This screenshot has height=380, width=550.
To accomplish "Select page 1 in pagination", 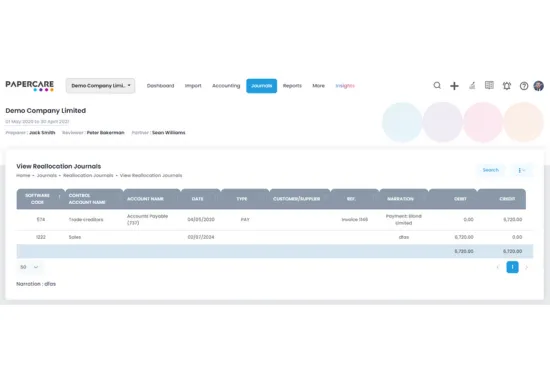I will (x=512, y=267).
